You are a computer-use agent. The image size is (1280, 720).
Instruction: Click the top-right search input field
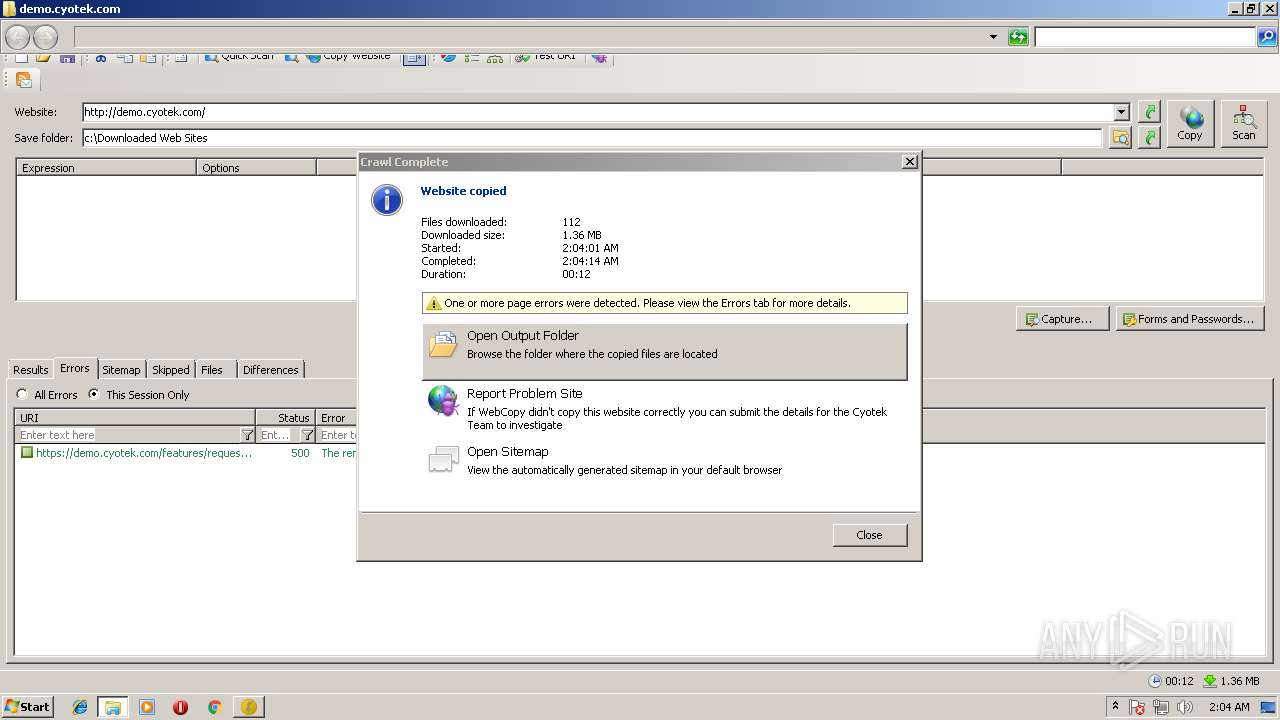1145,37
